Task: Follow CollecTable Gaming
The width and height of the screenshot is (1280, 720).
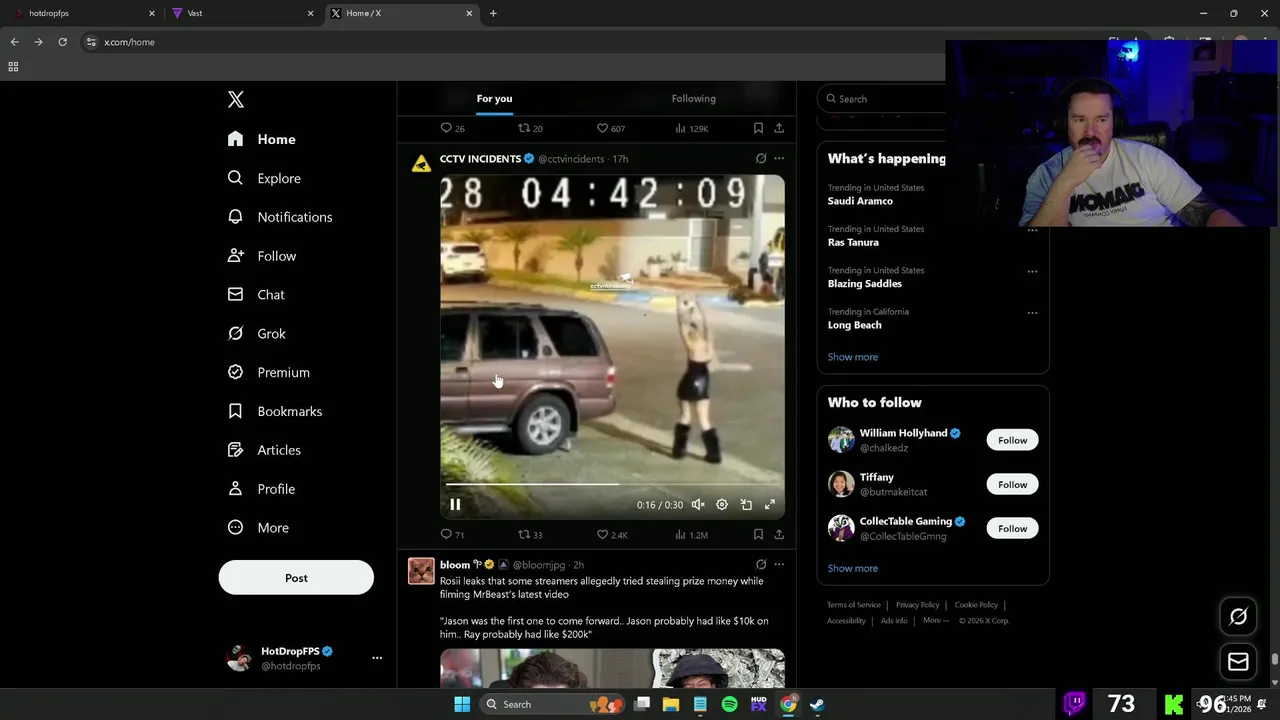Action: [1012, 528]
